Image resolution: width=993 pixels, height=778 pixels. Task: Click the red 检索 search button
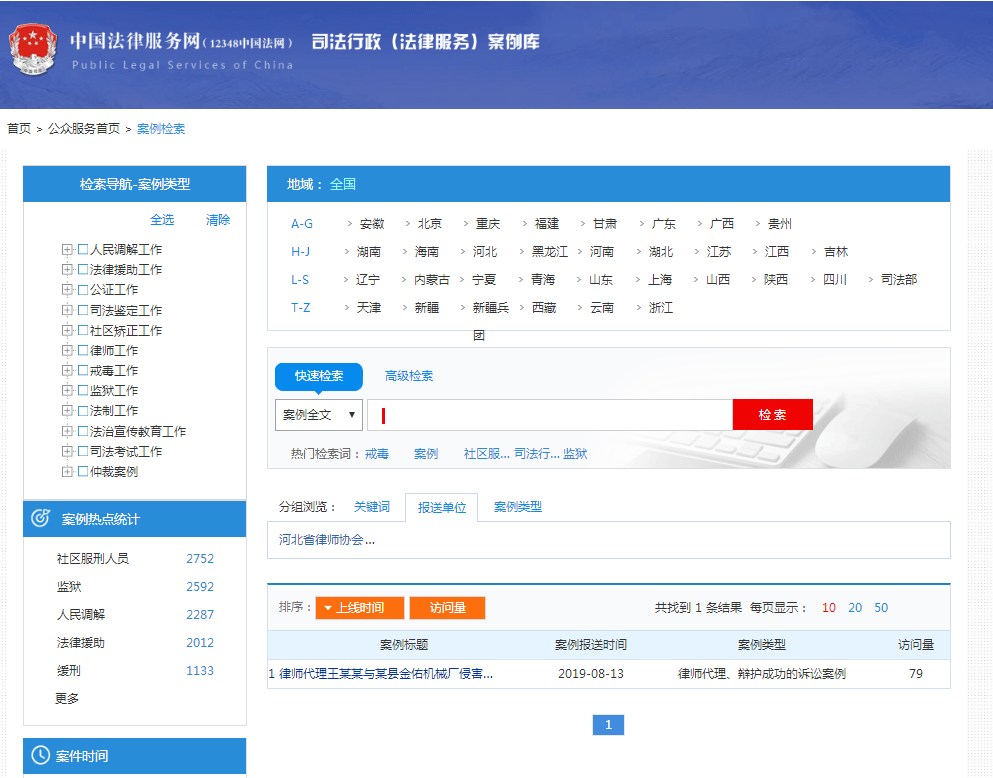773,414
